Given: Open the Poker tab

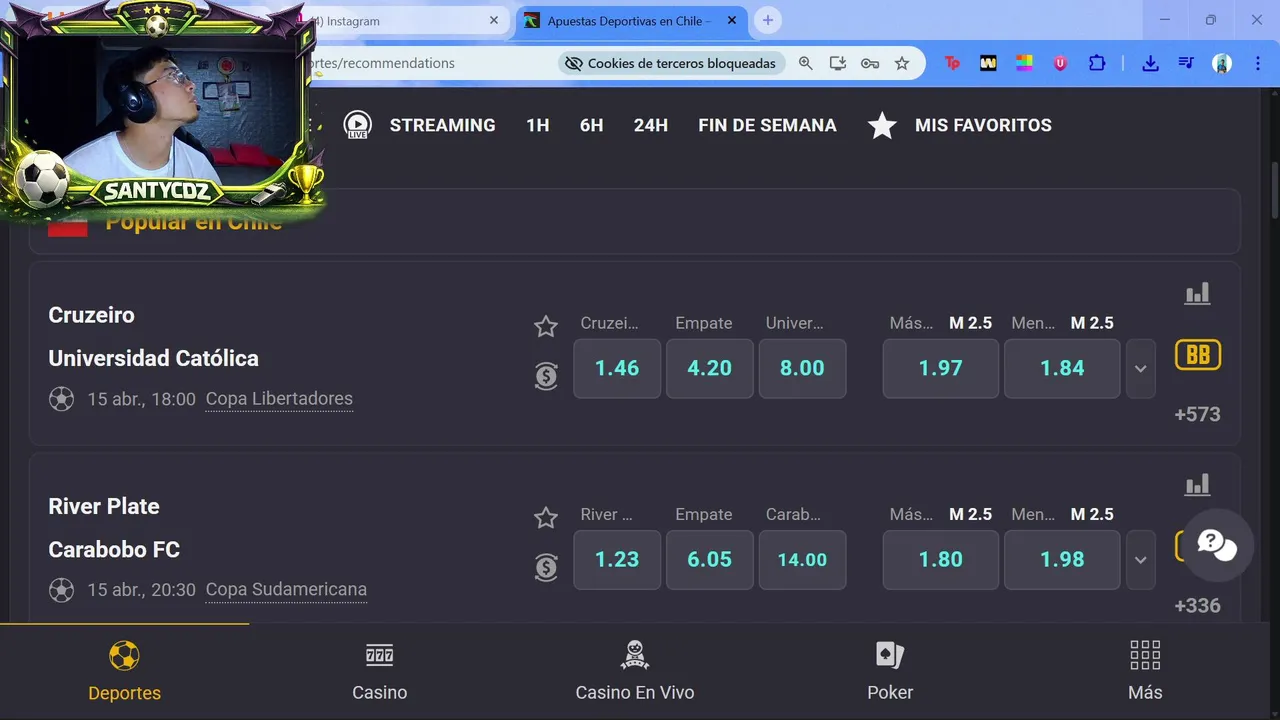Looking at the screenshot, I should pyautogui.click(x=890, y=672).
